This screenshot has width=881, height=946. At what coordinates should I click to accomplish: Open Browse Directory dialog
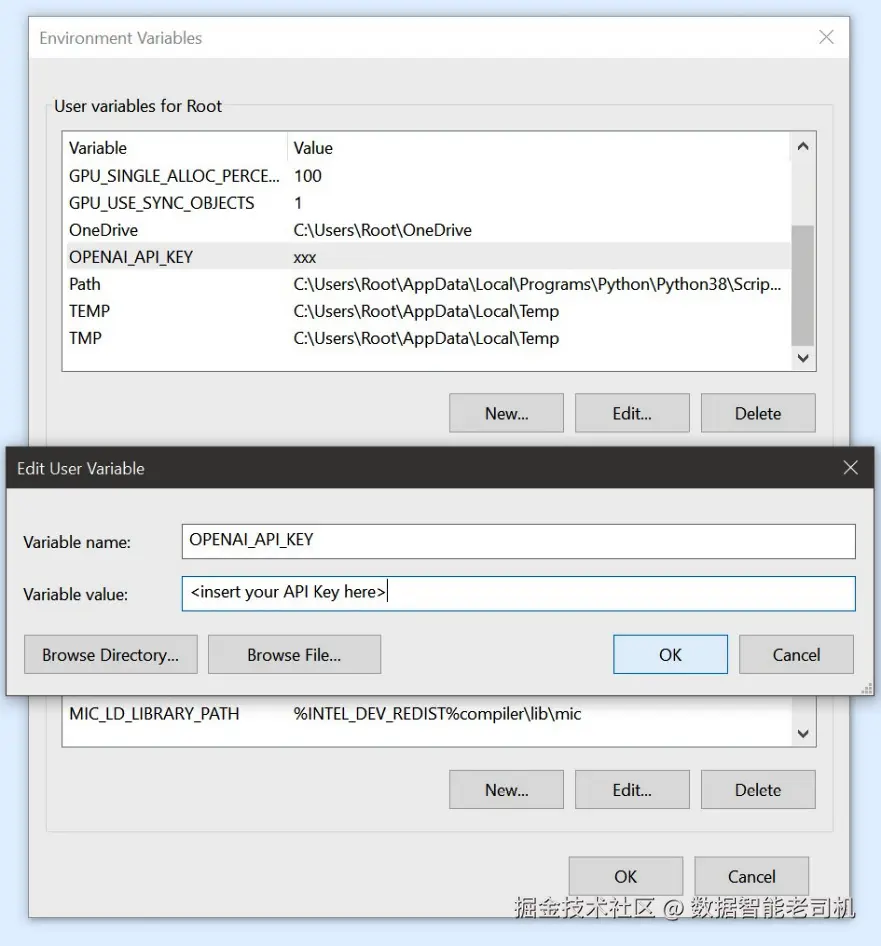[x=110, y=655]
